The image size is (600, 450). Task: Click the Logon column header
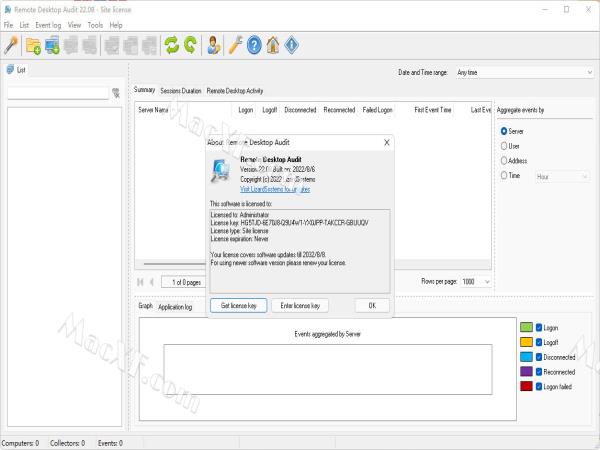246,110
